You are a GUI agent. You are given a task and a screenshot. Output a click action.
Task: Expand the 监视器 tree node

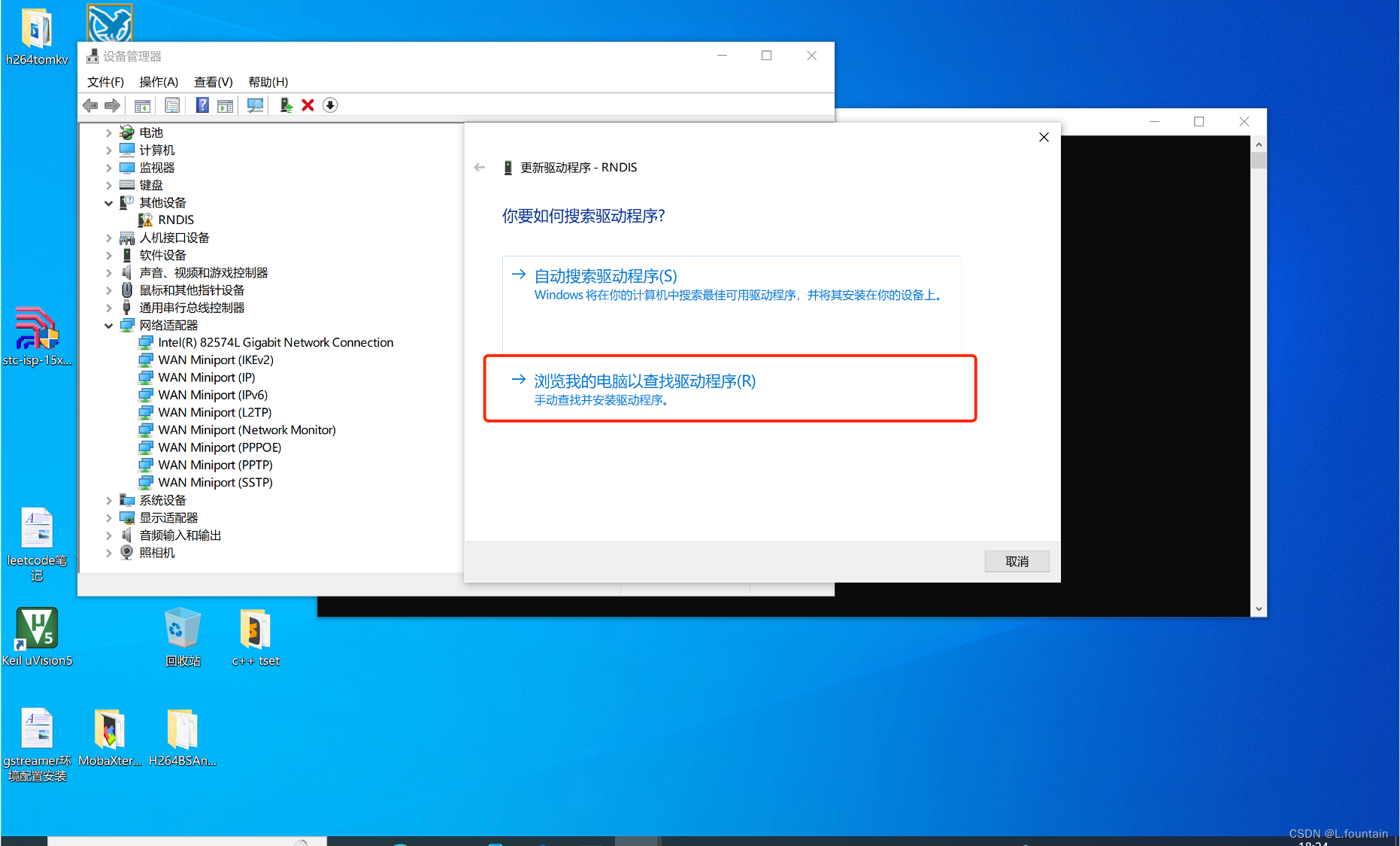click(109, 168)
